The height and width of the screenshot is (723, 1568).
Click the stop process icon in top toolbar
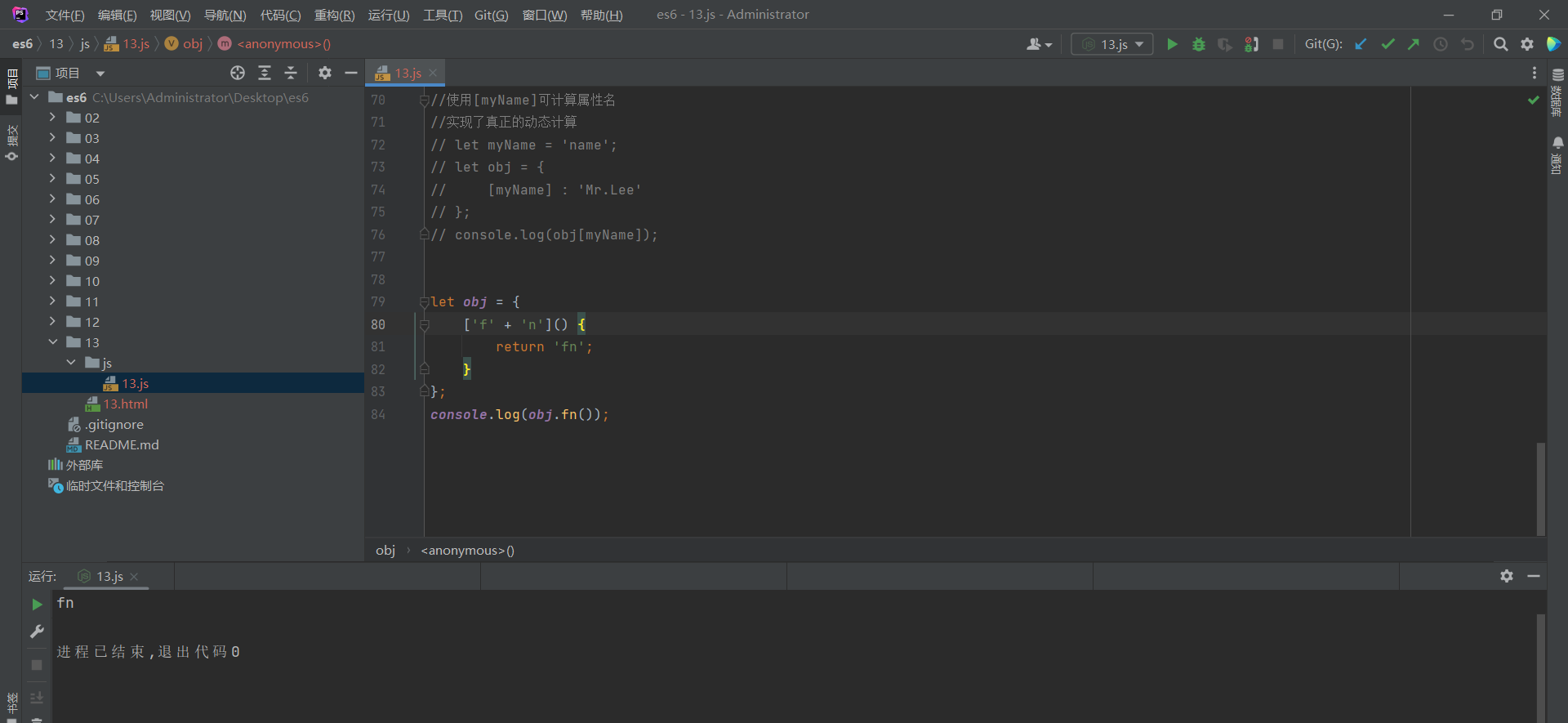[1278, 44]
